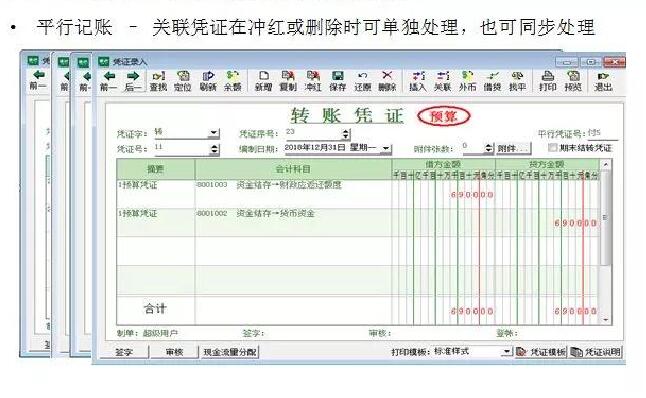The width and height of the screenshot is (646, 398).
Task: Open the 凭证字 dropdown
Action: tap(213, 133)
